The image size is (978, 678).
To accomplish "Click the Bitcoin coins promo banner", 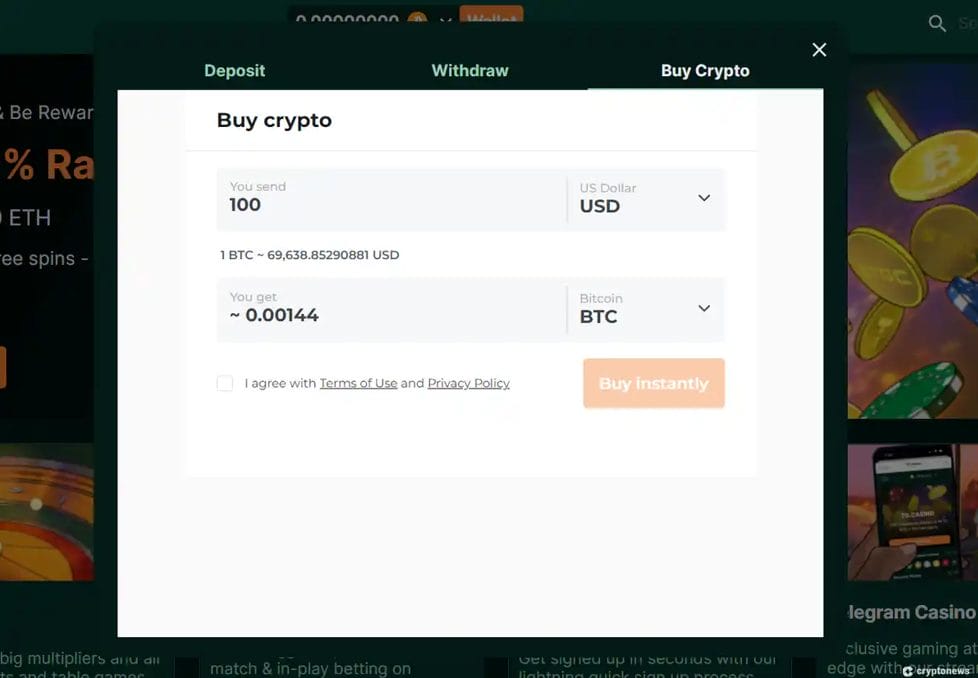I will click(912, 250).
